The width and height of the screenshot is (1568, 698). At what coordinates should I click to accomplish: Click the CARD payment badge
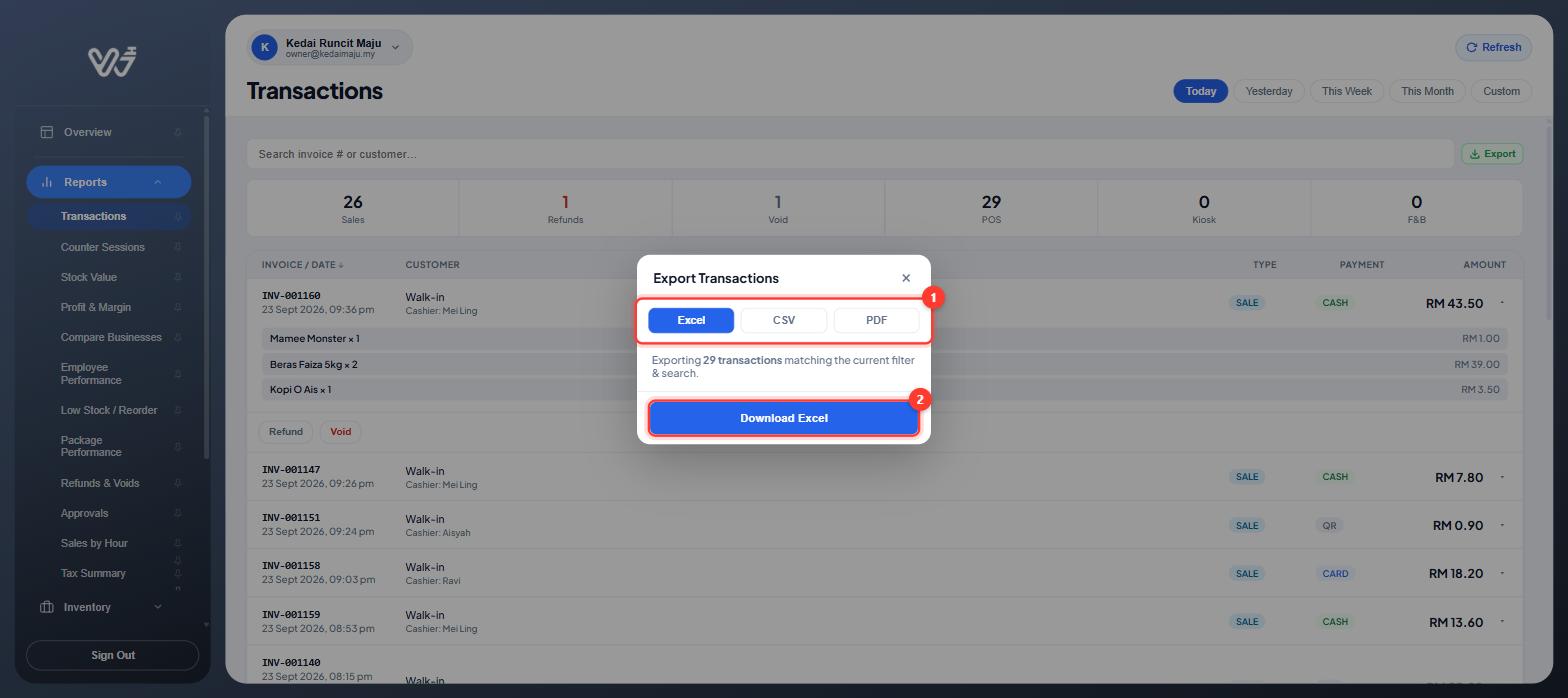click(1335, 574)
